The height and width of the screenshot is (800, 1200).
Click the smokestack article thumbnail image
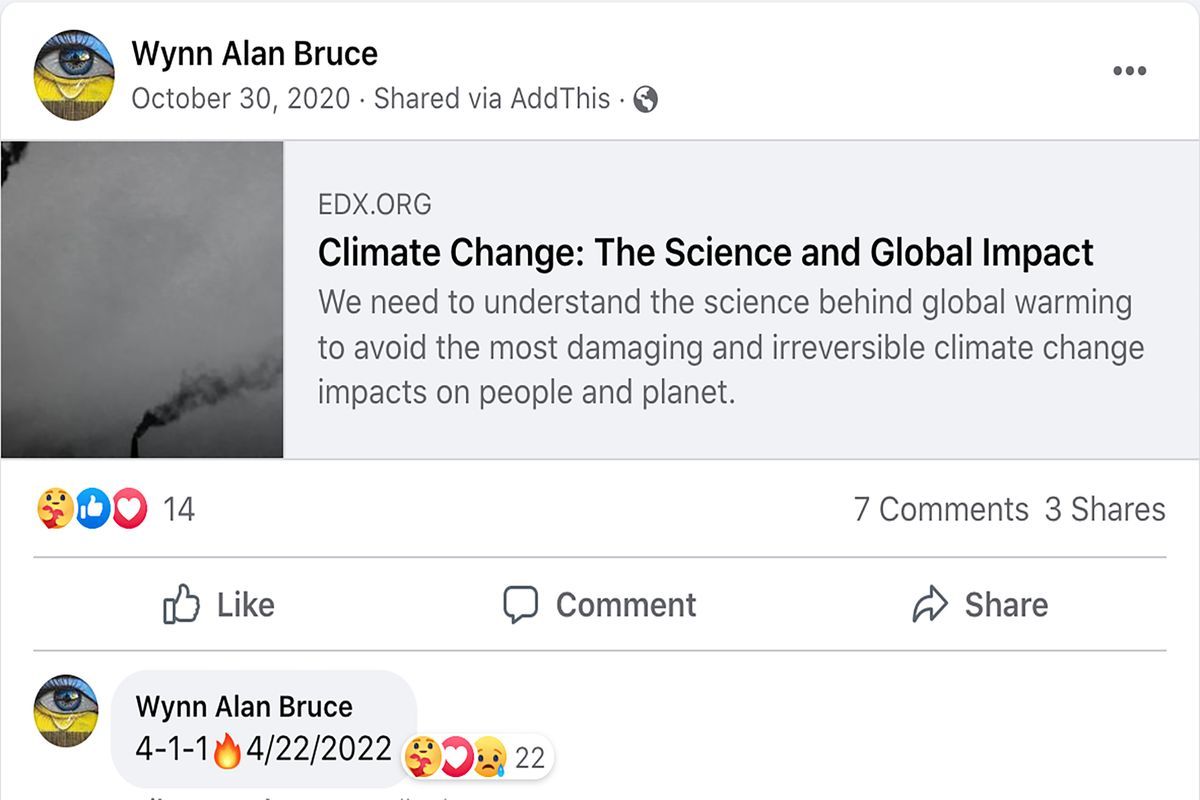click(x=142, y=300)
